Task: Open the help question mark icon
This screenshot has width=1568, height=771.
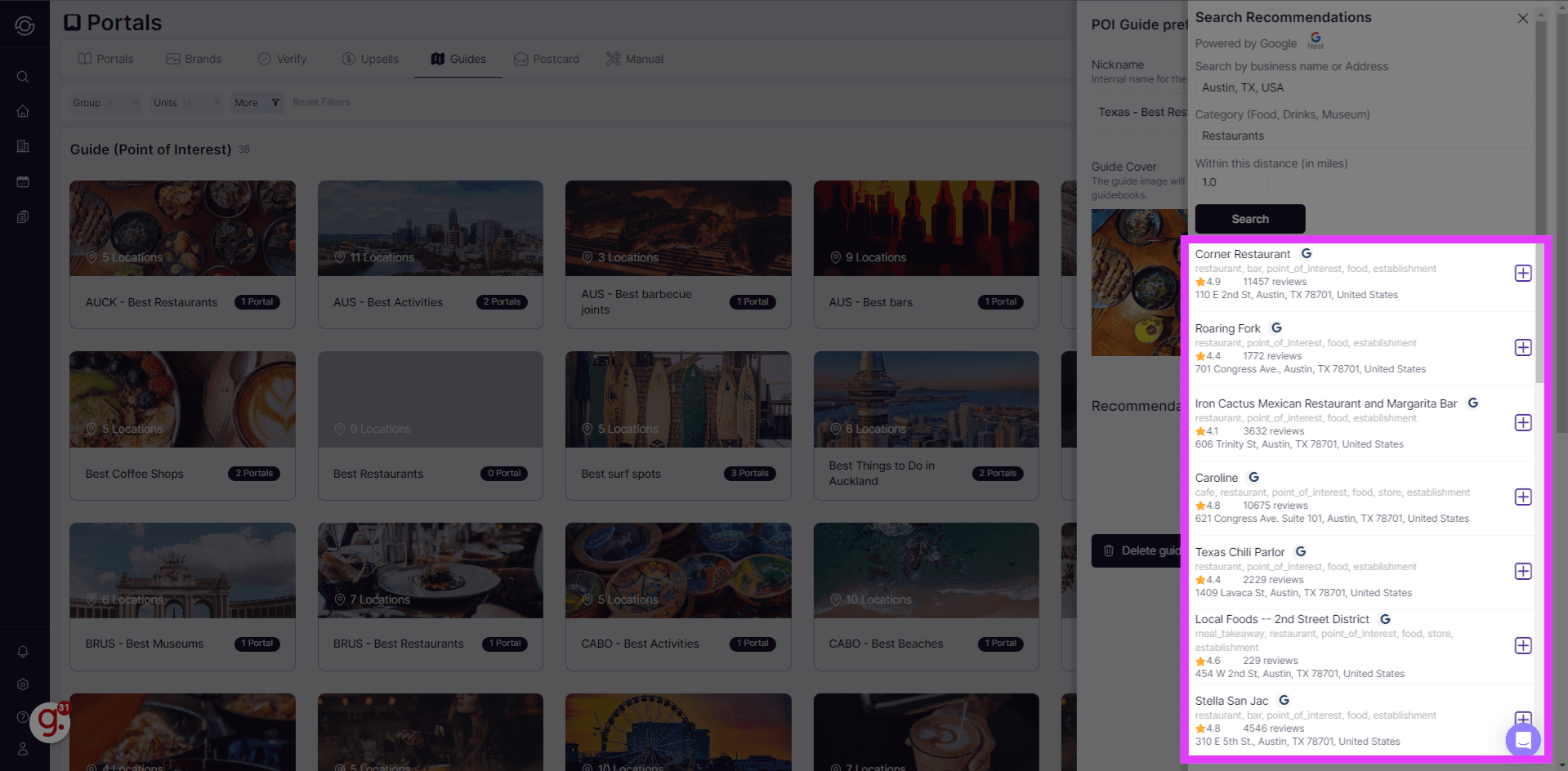Action: (22, 716)
